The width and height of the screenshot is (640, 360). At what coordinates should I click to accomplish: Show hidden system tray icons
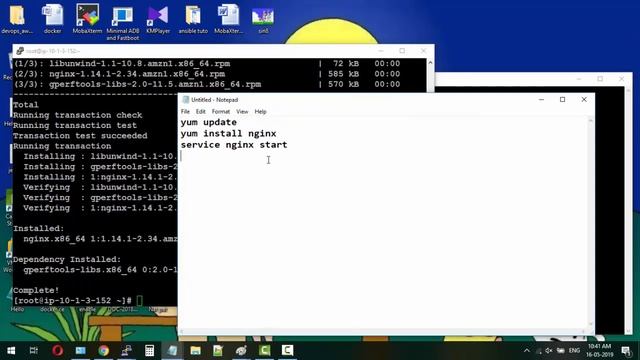click(x=527, y=351)
